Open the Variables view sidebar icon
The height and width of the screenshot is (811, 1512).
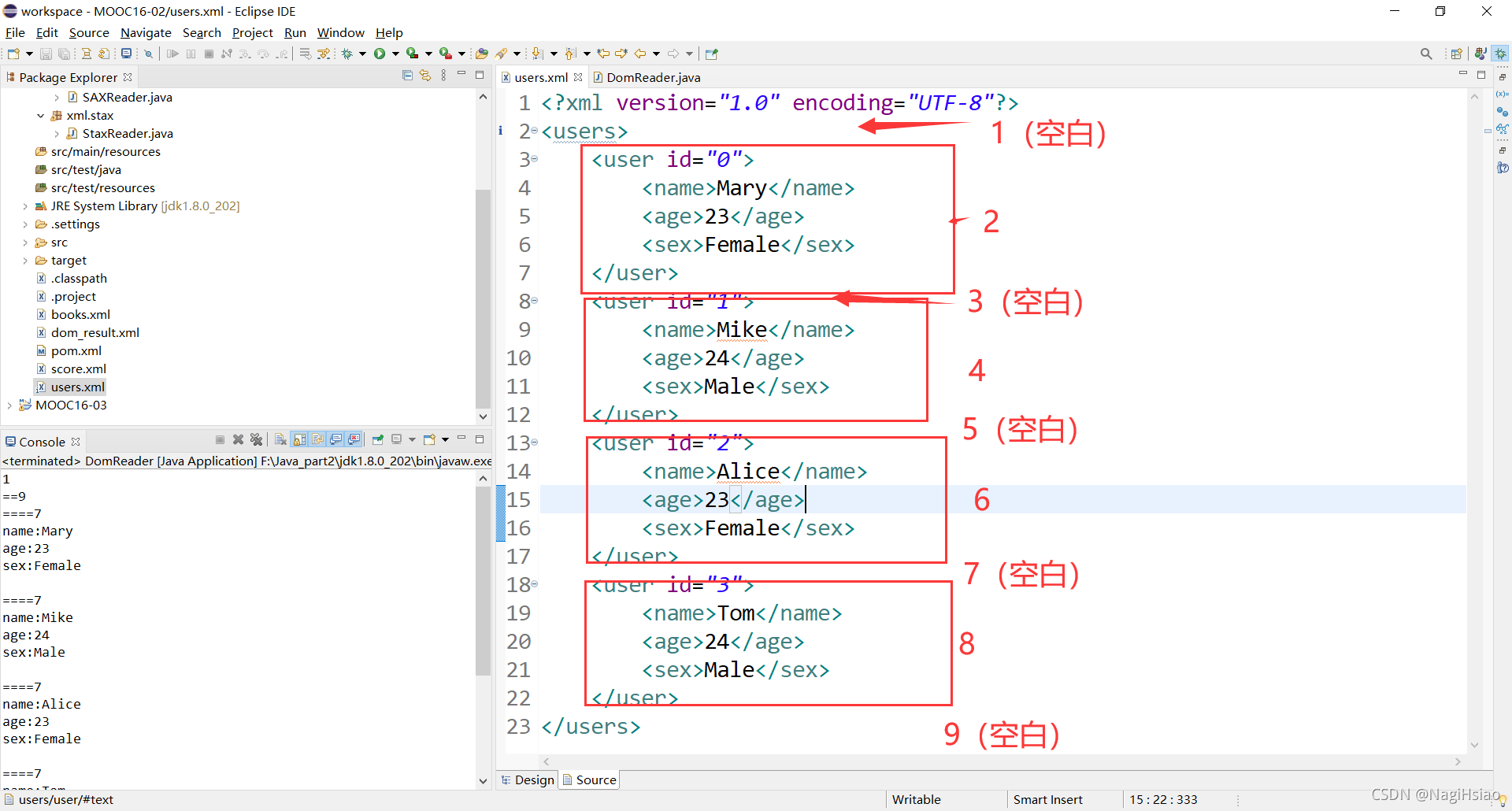pos(1503,94)
